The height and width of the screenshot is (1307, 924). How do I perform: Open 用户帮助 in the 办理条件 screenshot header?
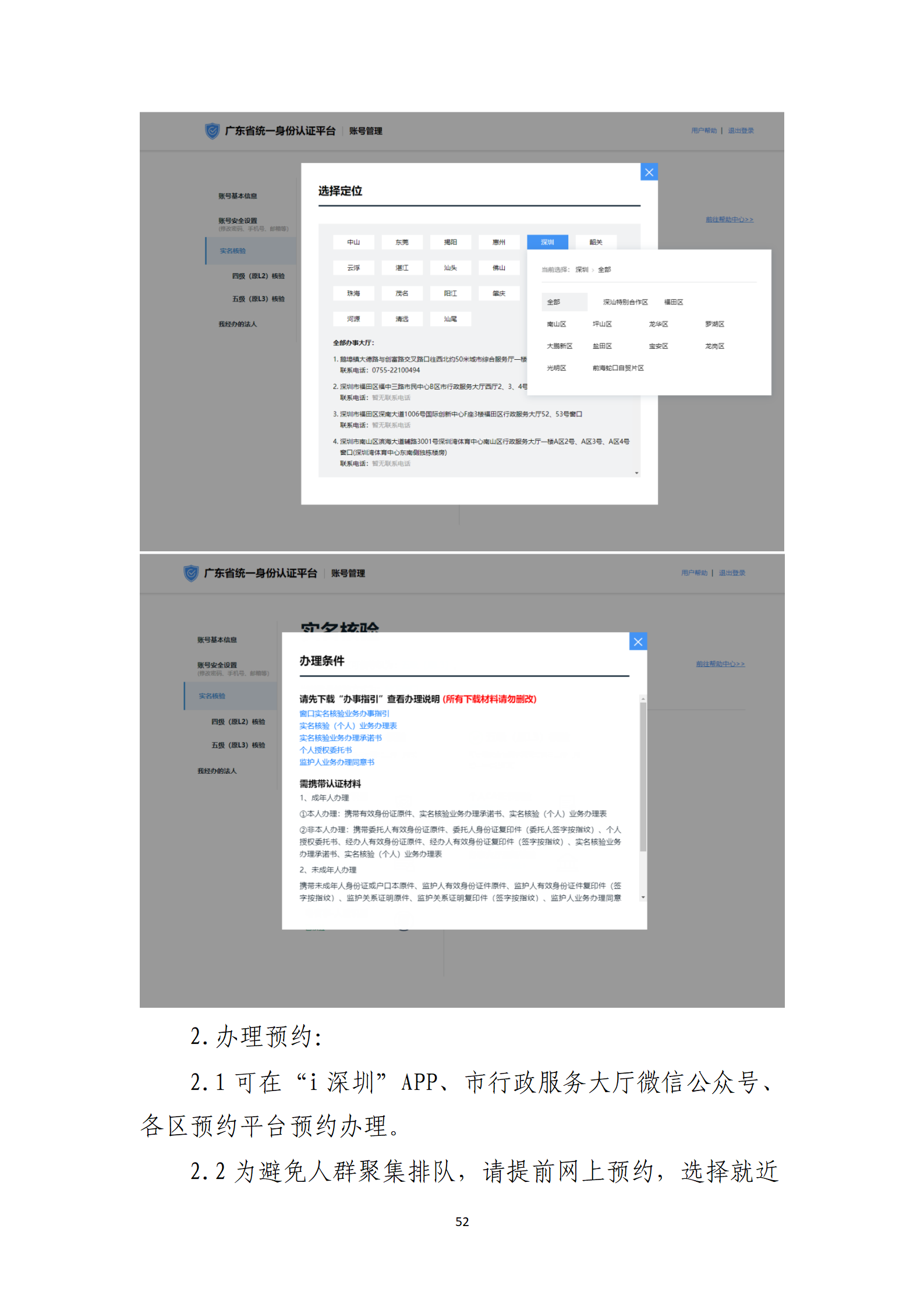coord(694,573)
